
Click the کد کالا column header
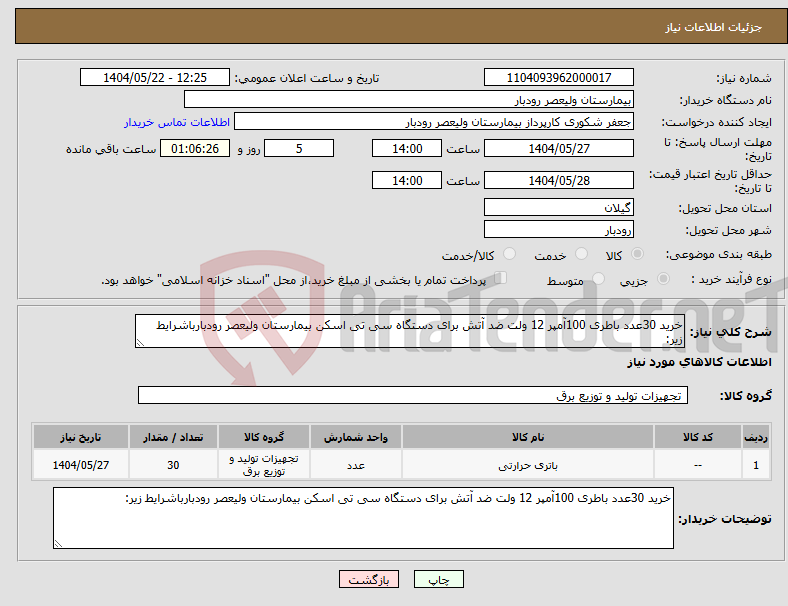click(x=698, y=437)
